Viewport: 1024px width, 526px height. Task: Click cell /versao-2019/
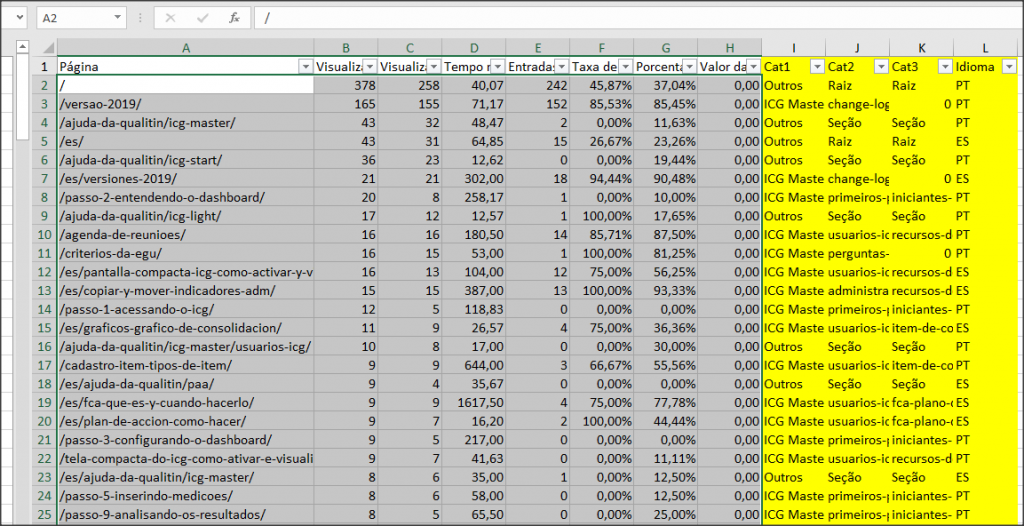(x=185, y=104)
